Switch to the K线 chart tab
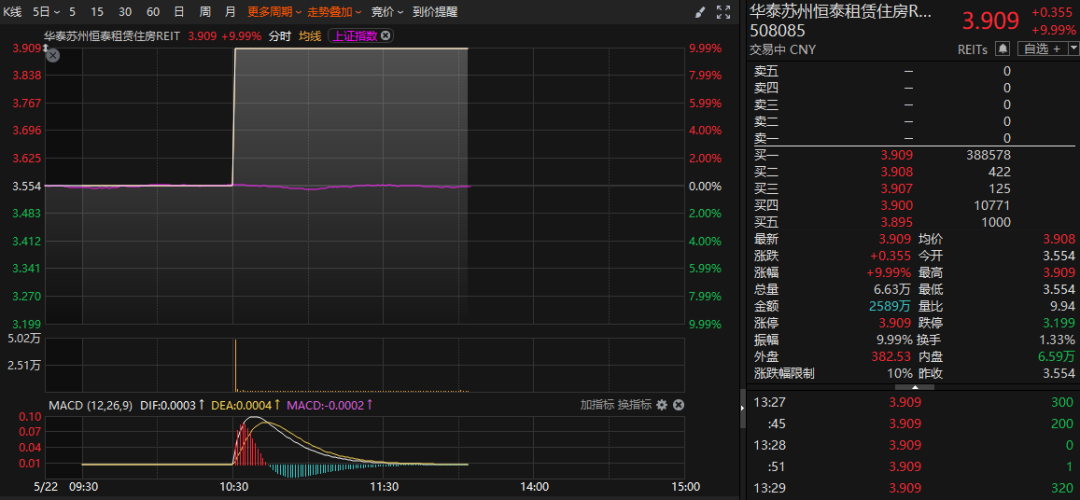The image size is (1080, 500). 13,12
